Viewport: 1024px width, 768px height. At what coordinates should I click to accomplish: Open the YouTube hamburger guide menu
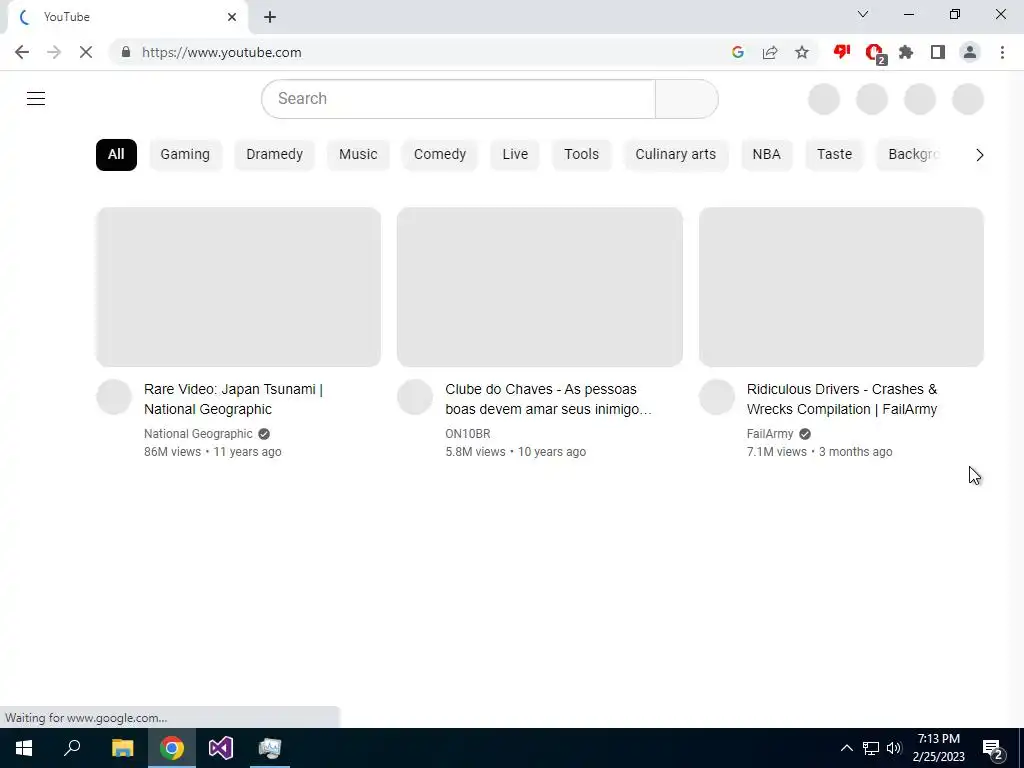pos(36,99)
